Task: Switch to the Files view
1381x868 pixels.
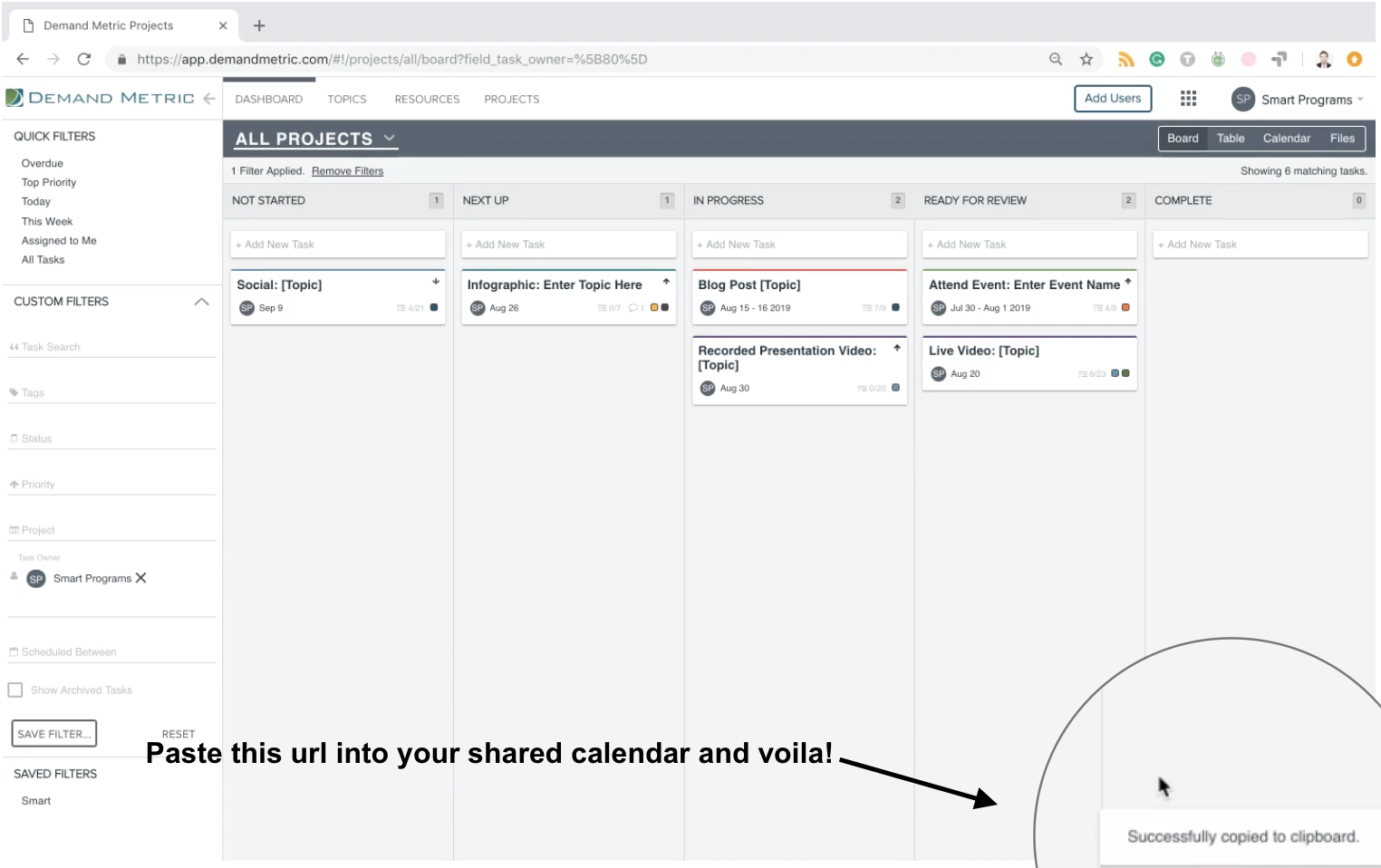Action: 1342,139
